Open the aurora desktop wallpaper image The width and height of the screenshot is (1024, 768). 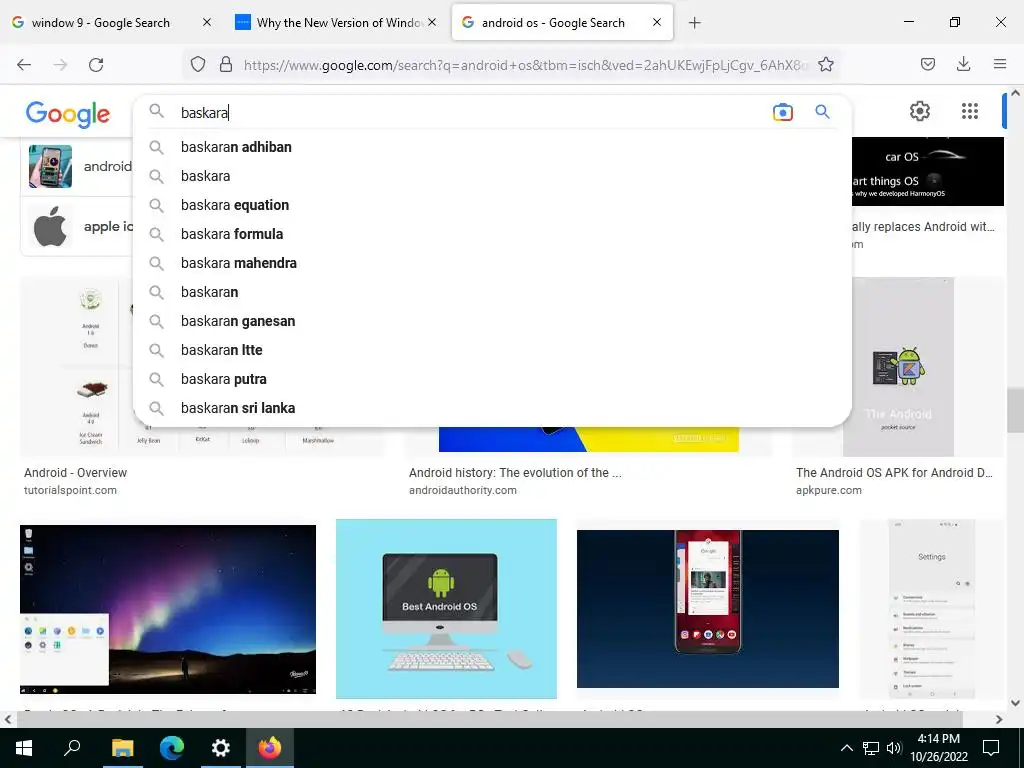168,609
